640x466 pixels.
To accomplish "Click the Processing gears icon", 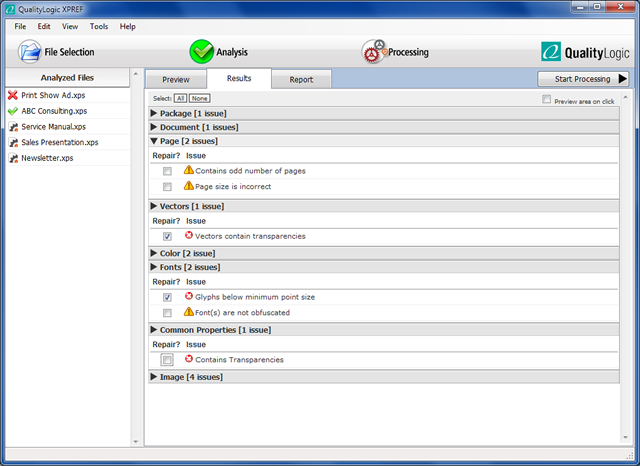I will (x=374, y=52).
